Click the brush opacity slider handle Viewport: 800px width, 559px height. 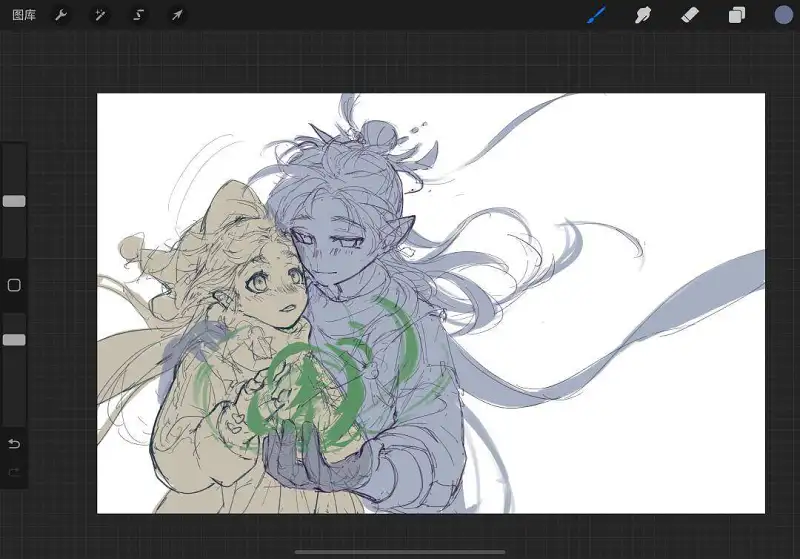pyautogui.click(x=14, y=340)
